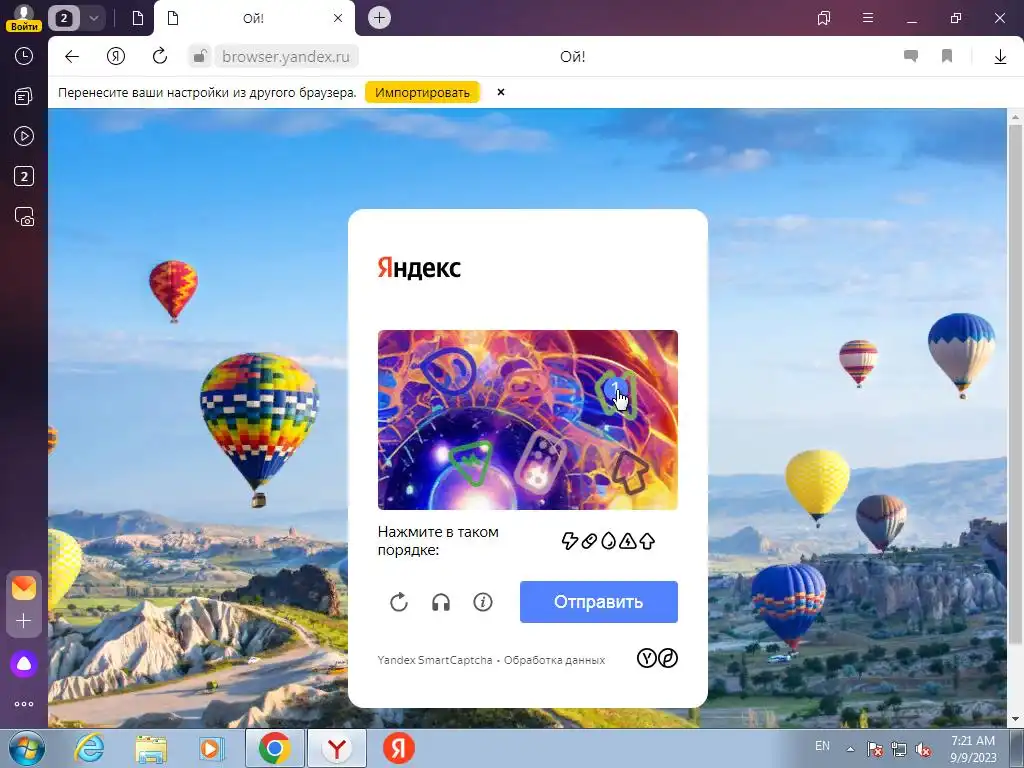
Task: Open sidebar more options three dots
Action: 24,704
